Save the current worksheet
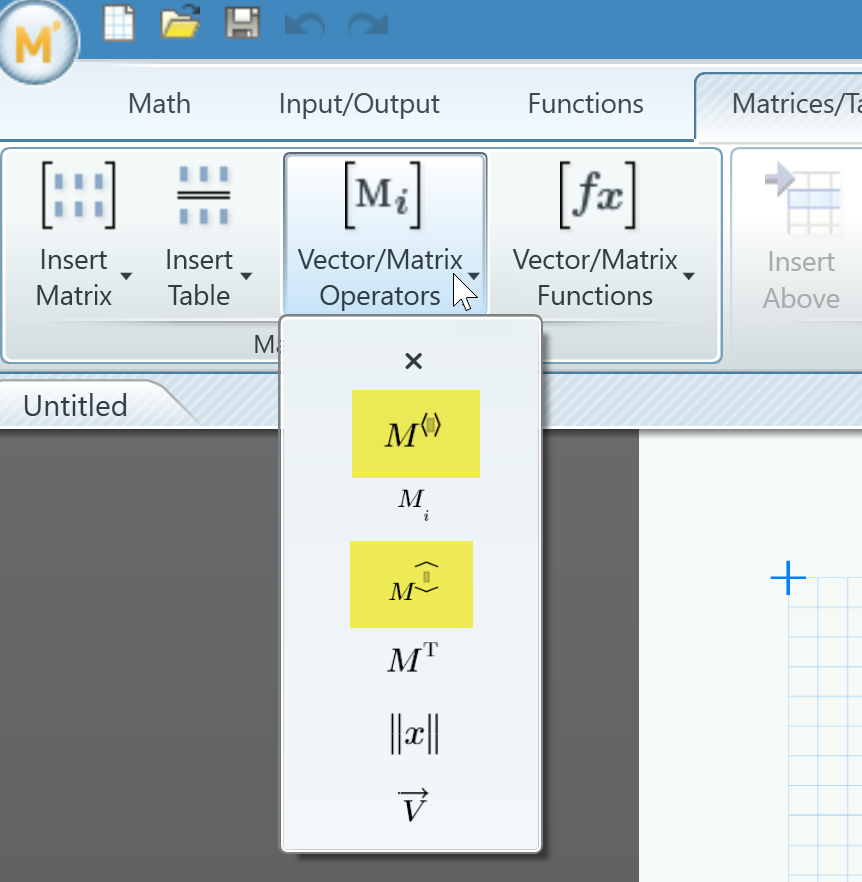Image resolution: width=862 pixels, height=882 pixels. tap(242, 28)
